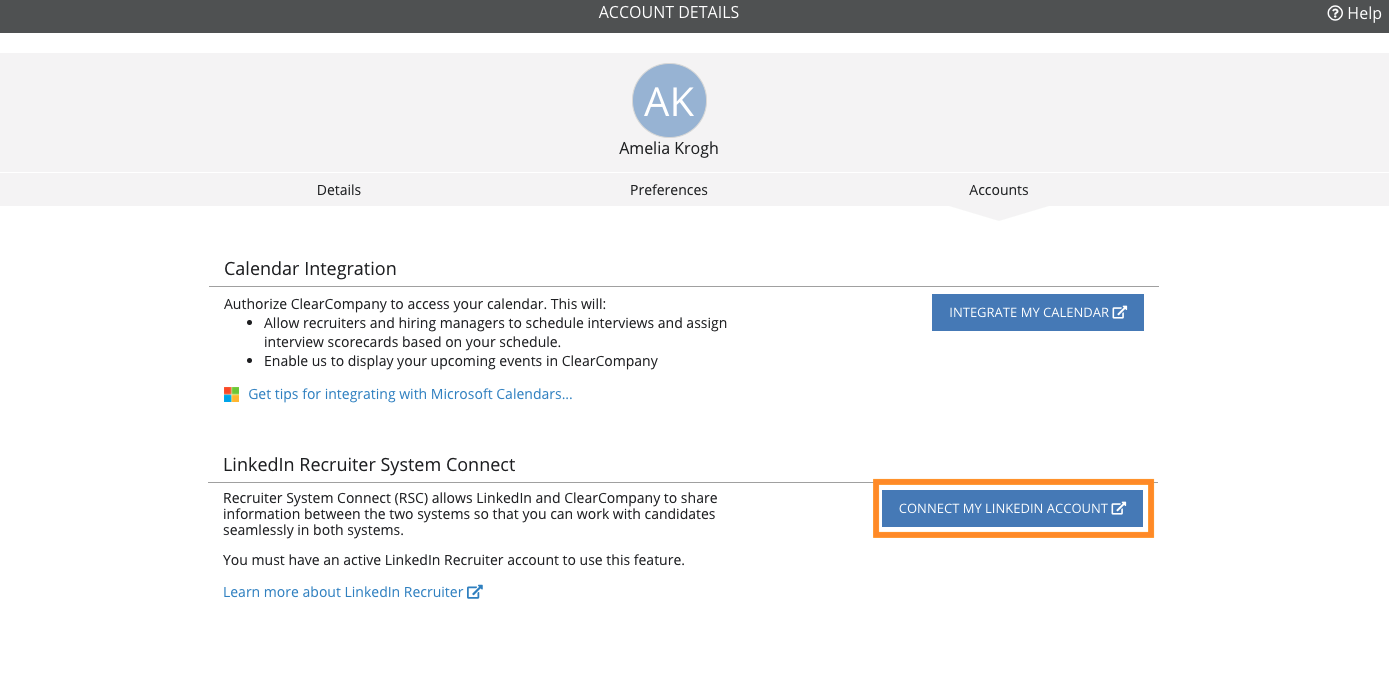Open the Help link
Viewport: 1389px width, 675px height.
click(1353, 13)
